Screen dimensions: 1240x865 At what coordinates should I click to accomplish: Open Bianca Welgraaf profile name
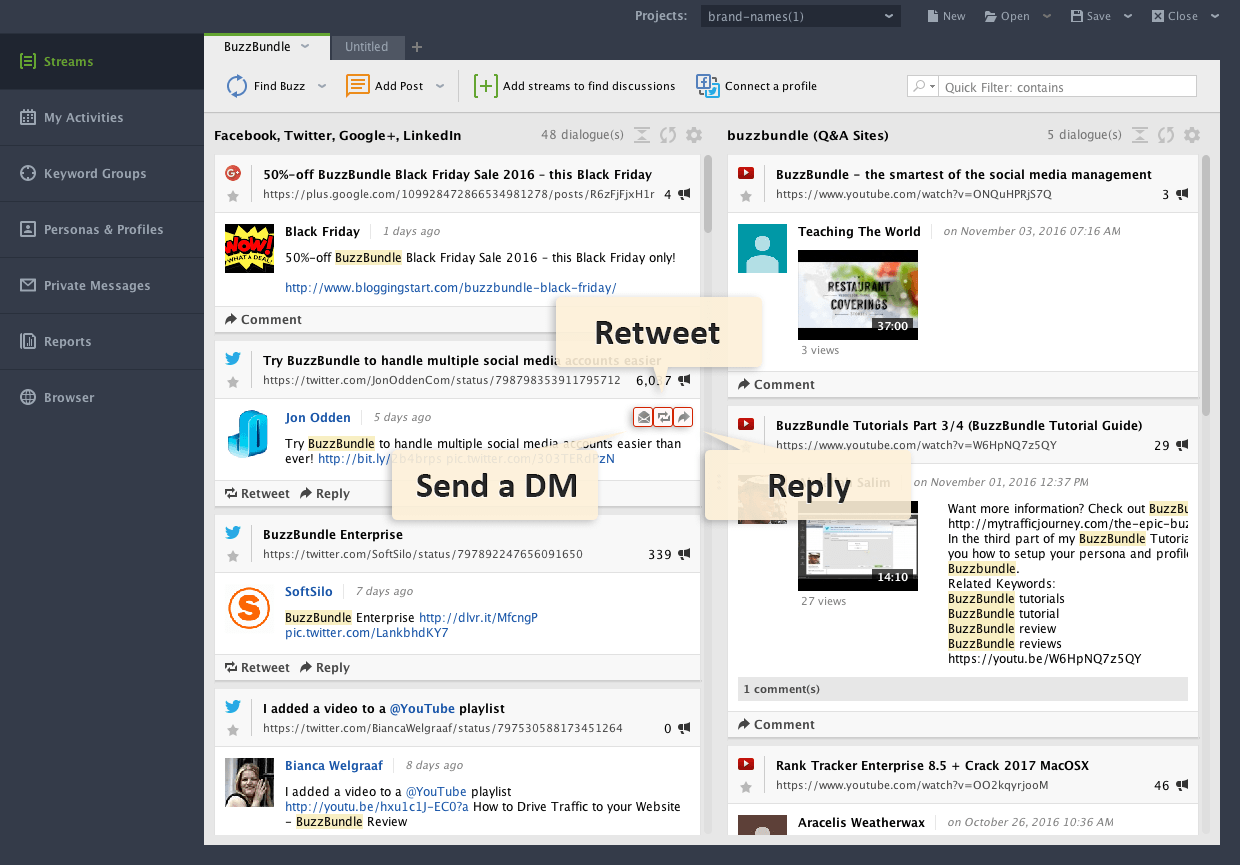click(x=334, y=766)
